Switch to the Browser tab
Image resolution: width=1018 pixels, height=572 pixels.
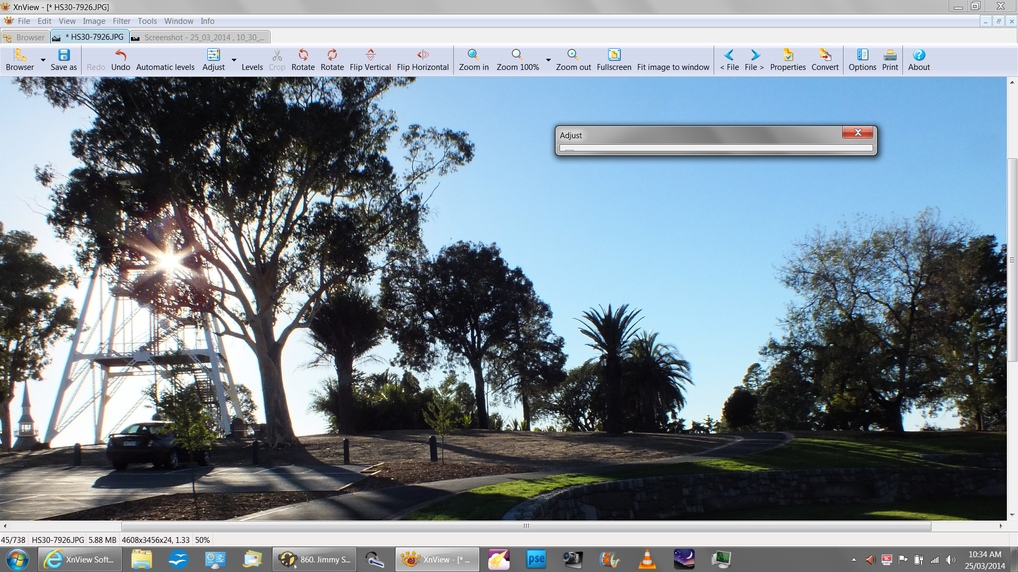pyautogui.click(x=25, y=37)
